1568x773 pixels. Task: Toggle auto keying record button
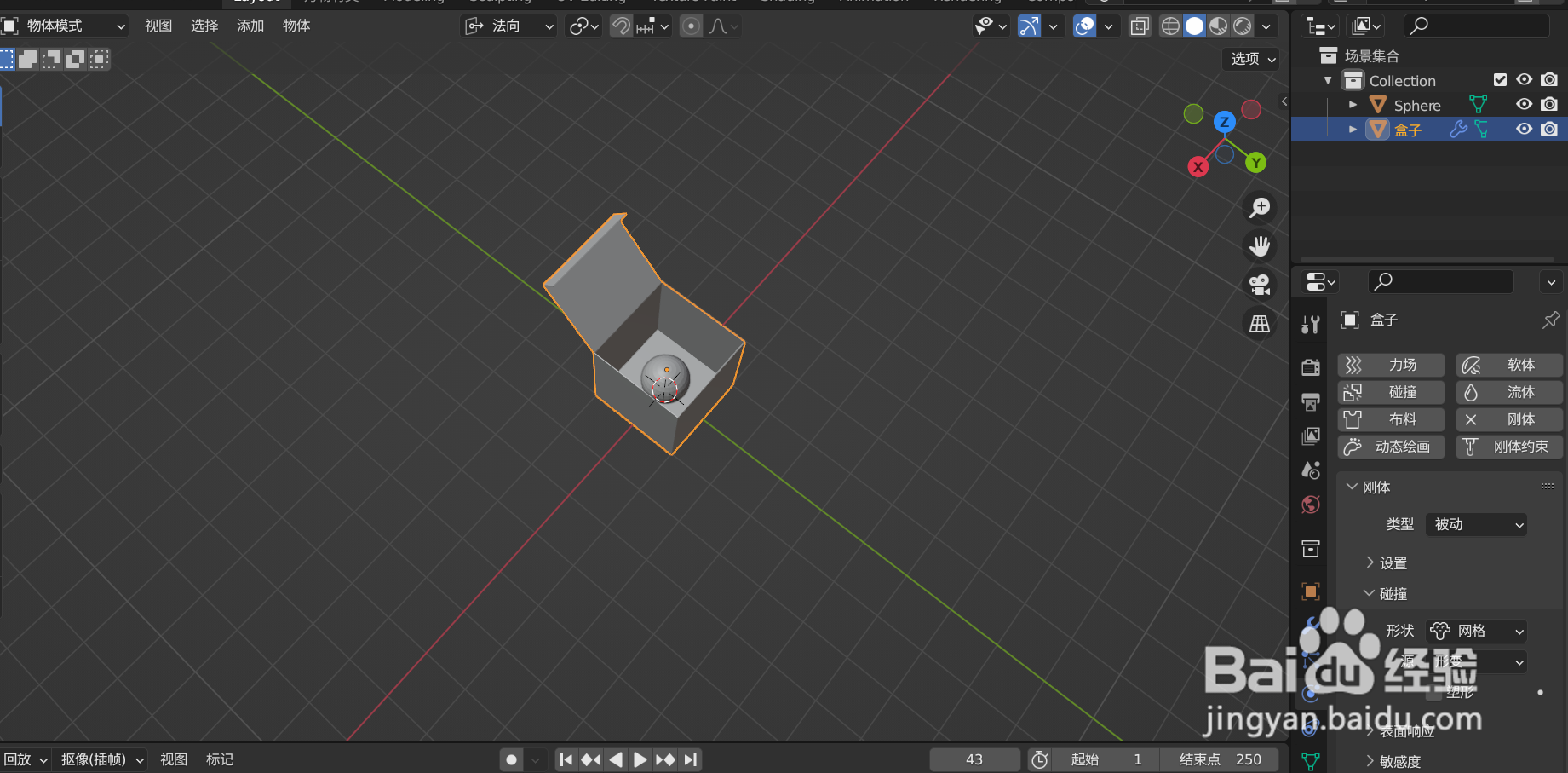[511, 759]
